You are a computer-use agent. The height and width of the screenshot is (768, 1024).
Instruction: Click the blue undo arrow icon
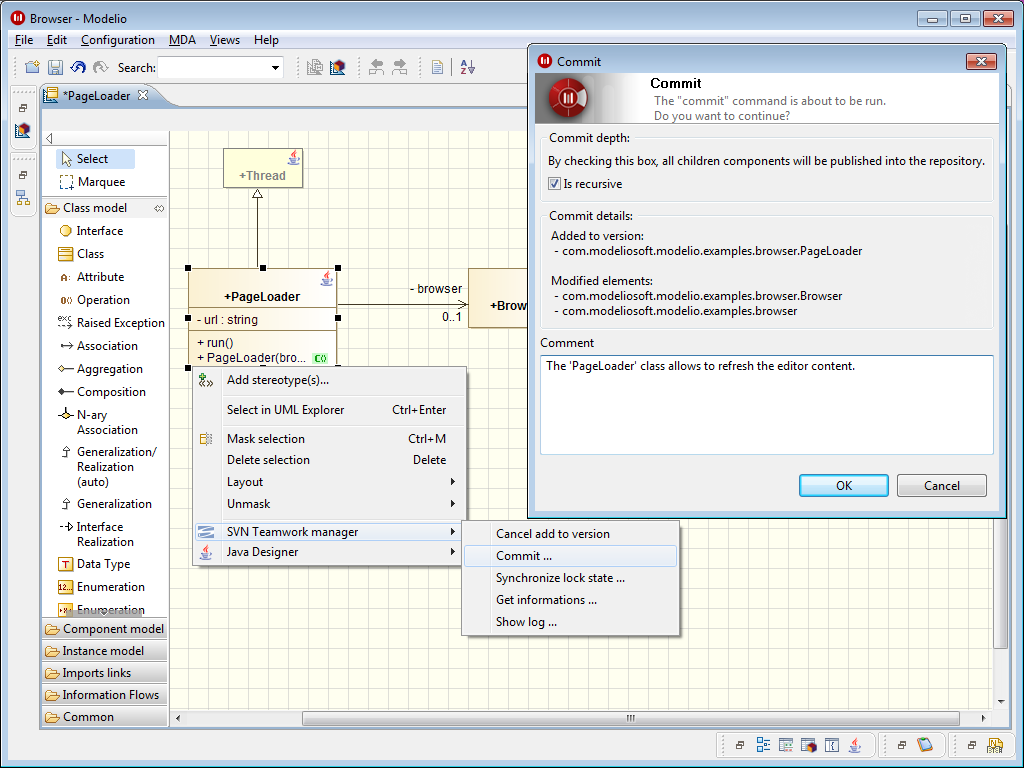pyautogui.click(x=78, y=67)
